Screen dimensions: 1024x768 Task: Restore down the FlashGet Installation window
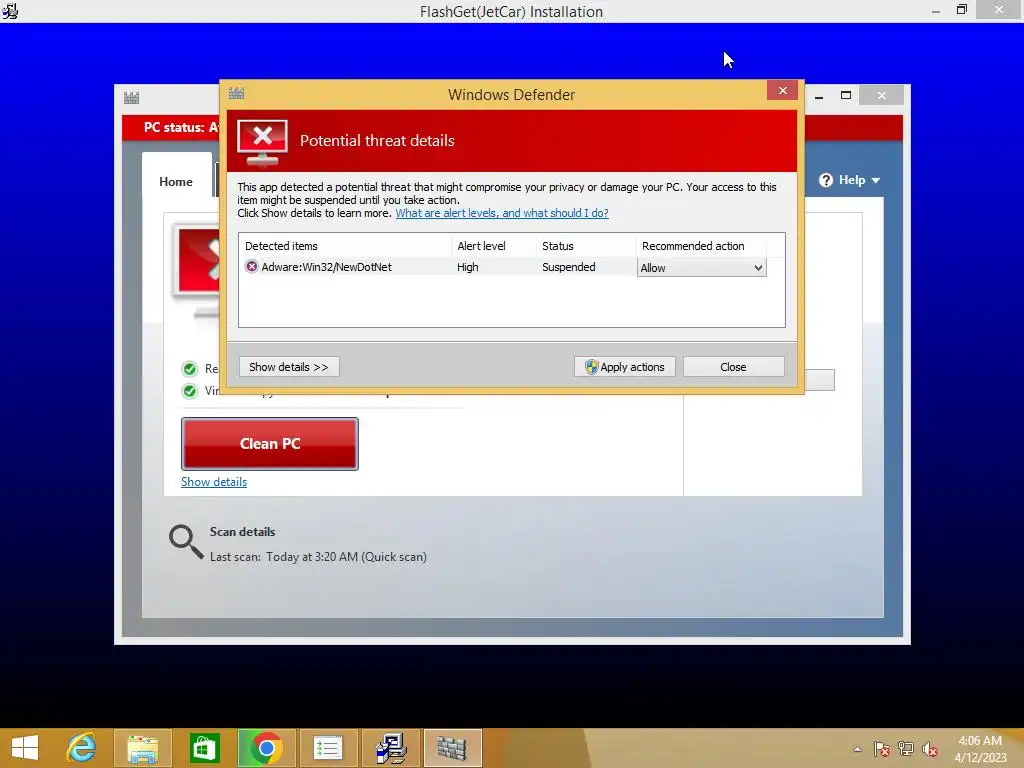pyautogui.click(x=961, y=9)
